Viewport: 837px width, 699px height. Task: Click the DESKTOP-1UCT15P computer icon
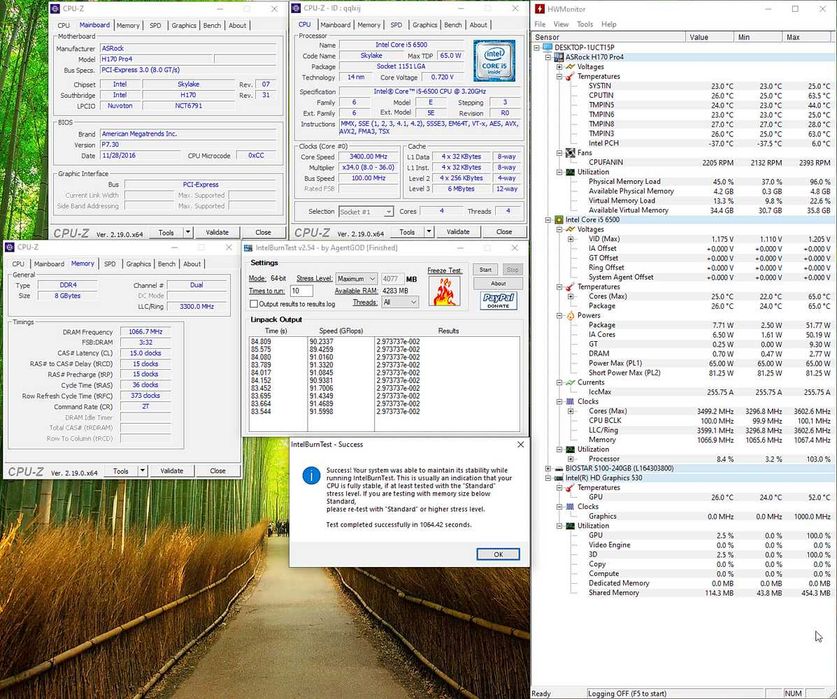pyautogui.click(x=548, y=47)
